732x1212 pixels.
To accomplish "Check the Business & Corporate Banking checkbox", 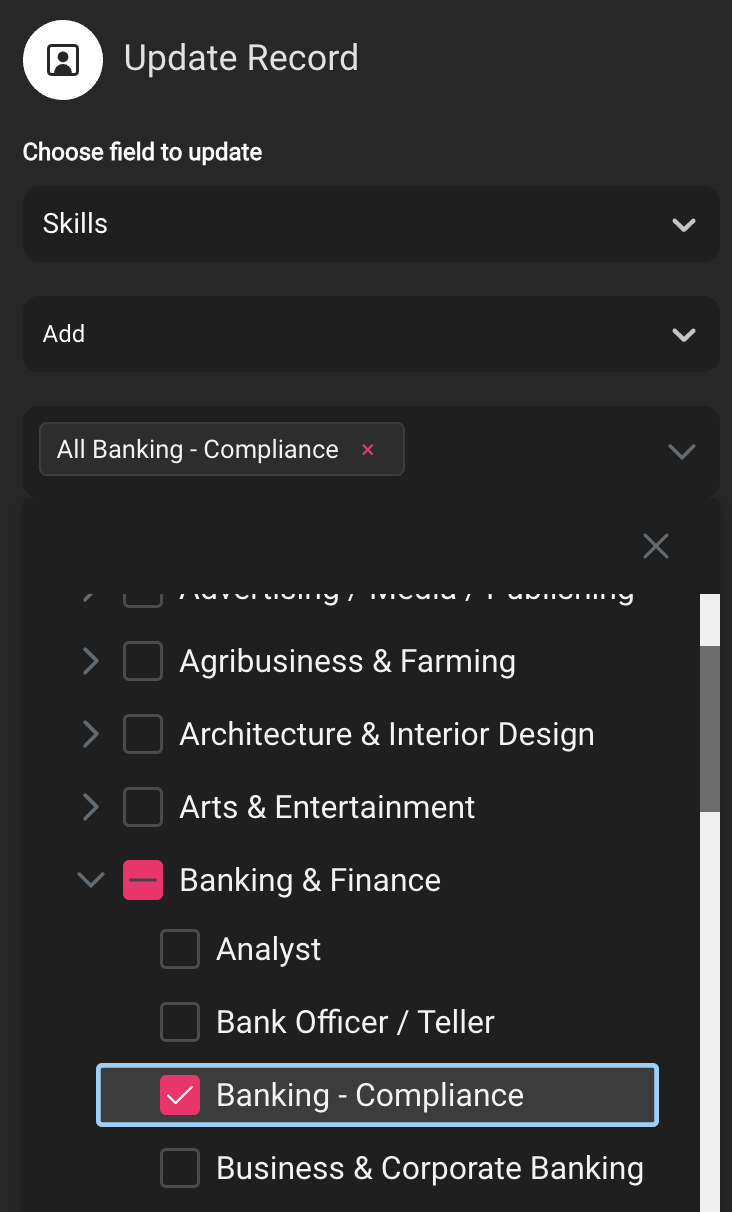I will click(x=180, y=1167).
